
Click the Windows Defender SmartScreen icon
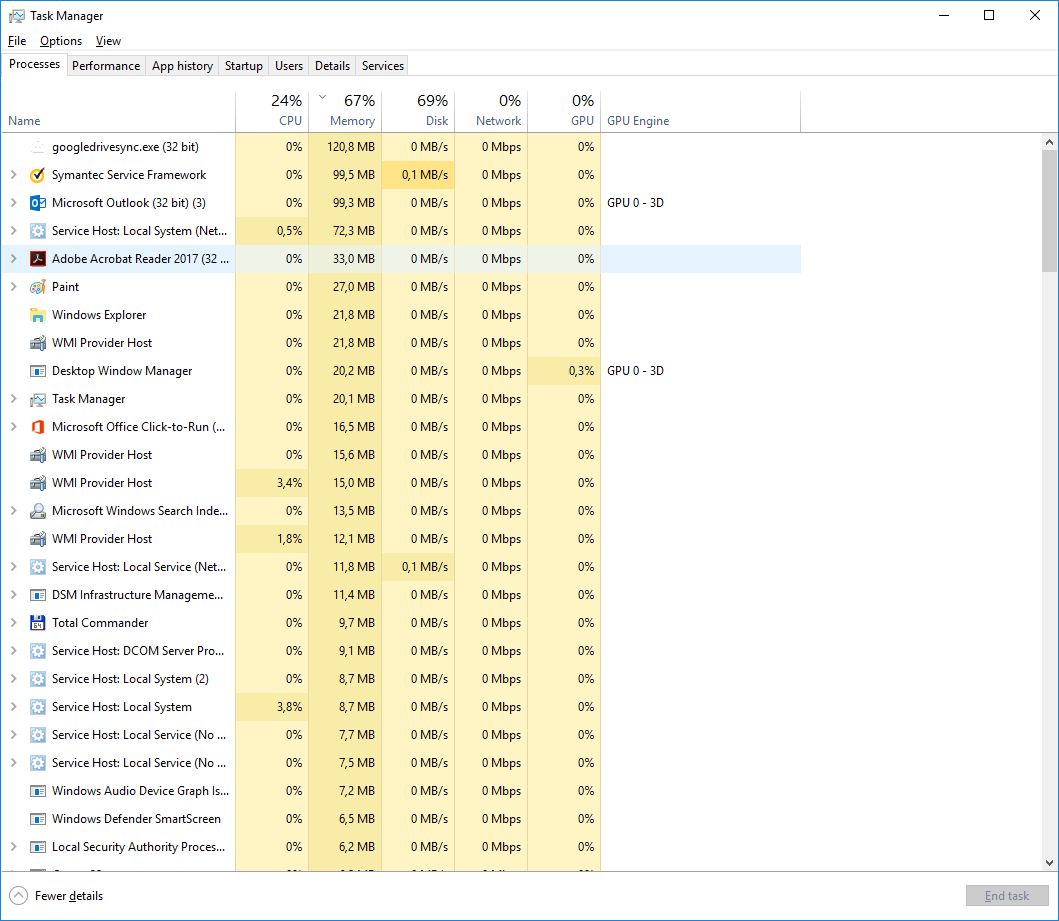point(38,819)
